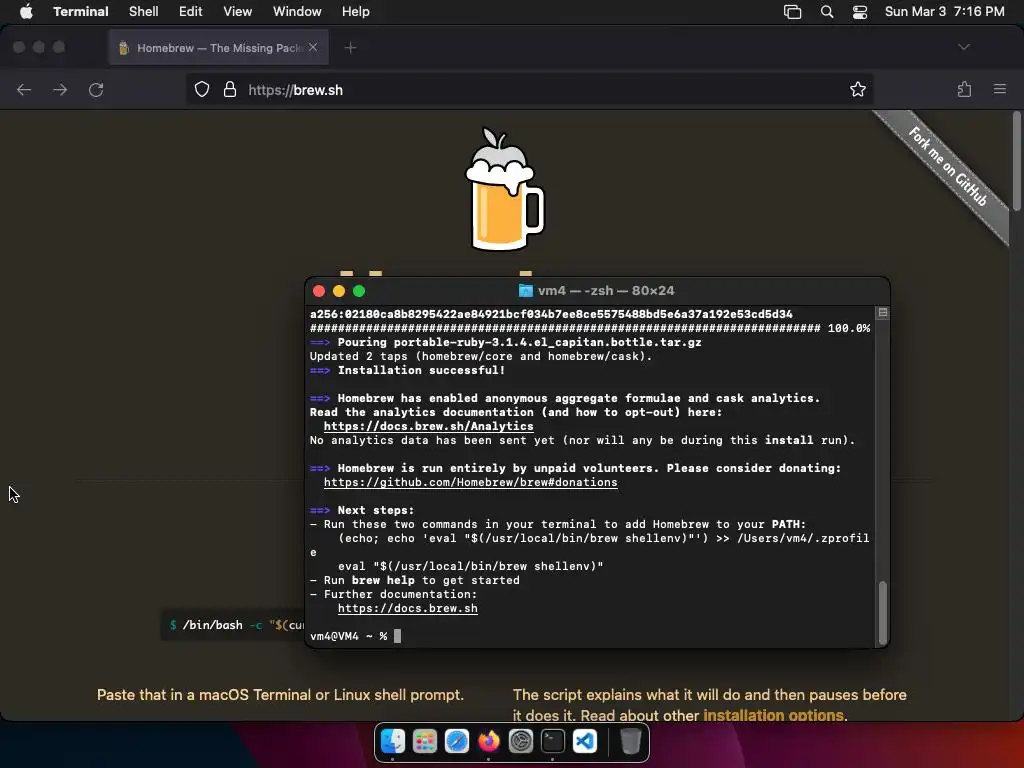Open the Homebrew/brew#donations GitHub link
Screen dimensions: 1024x768
click(x=470, y=483)
